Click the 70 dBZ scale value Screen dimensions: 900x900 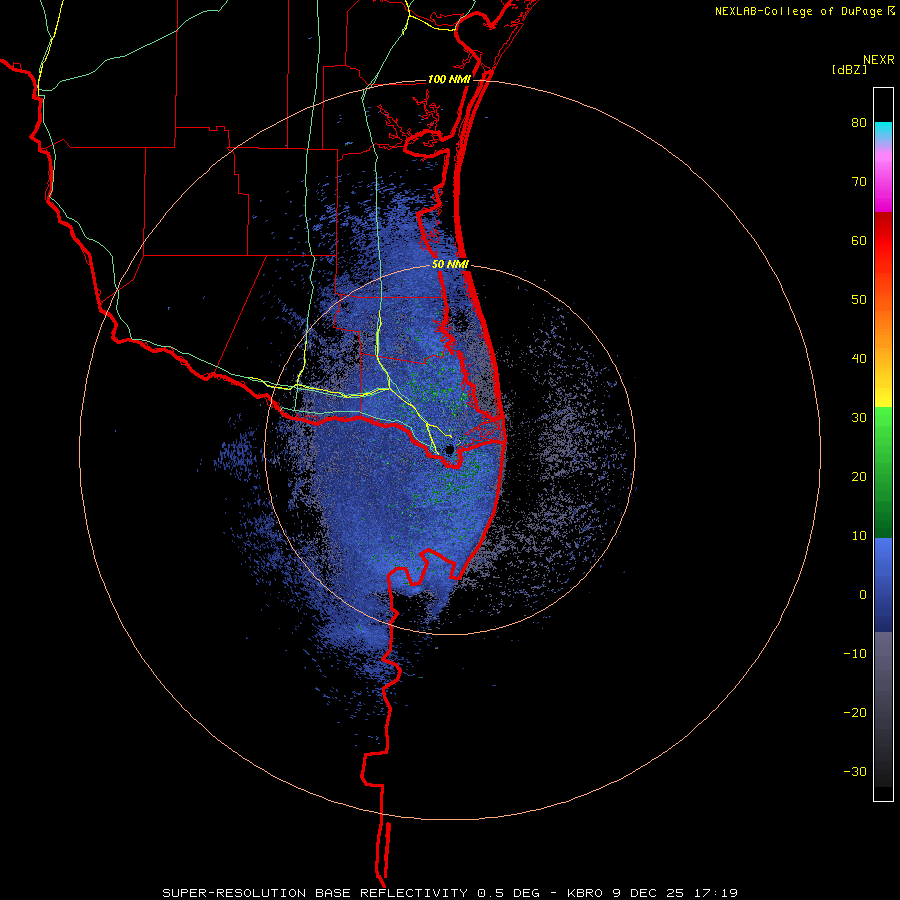[x=859, y=182]
